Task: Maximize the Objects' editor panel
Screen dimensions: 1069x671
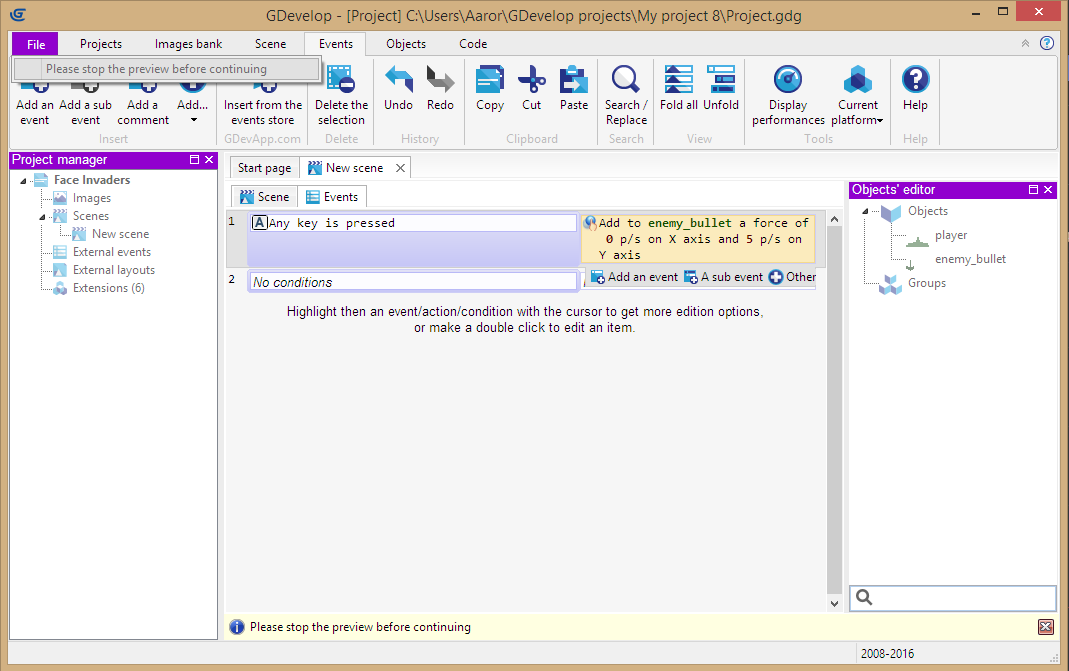Action: tap(1034, 190)
